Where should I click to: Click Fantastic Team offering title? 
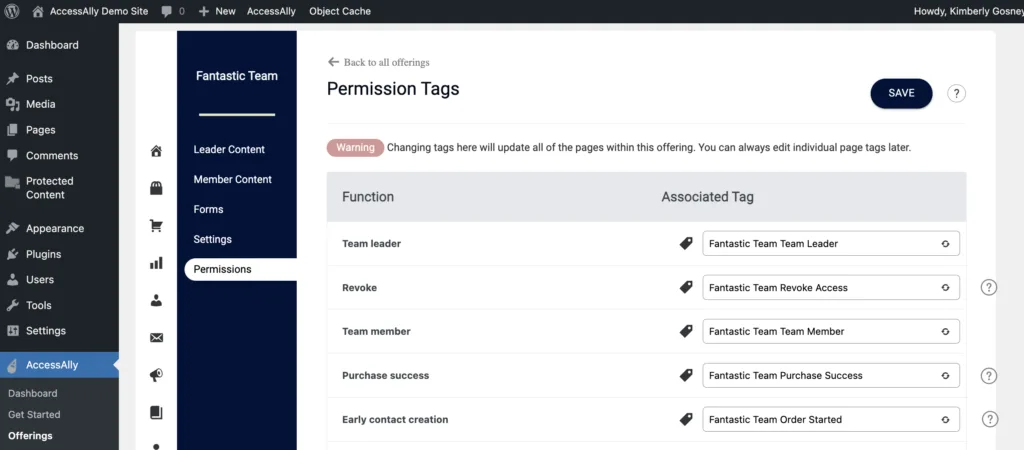[236, 76]
